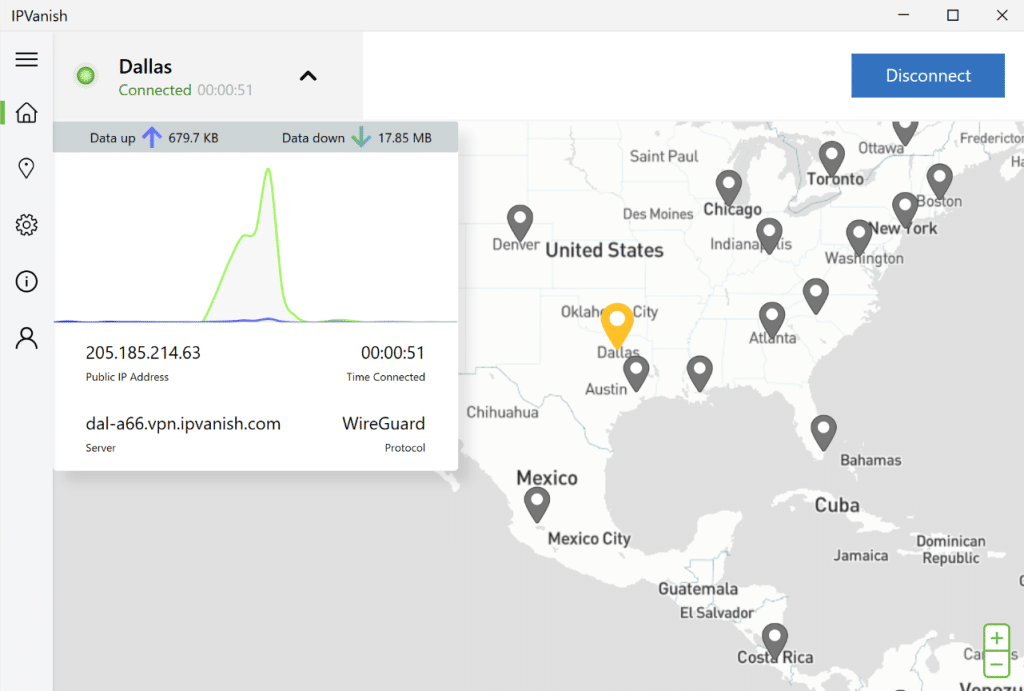Click the Des Moines map label
The image size is (1024, 691).
(658, 214)
